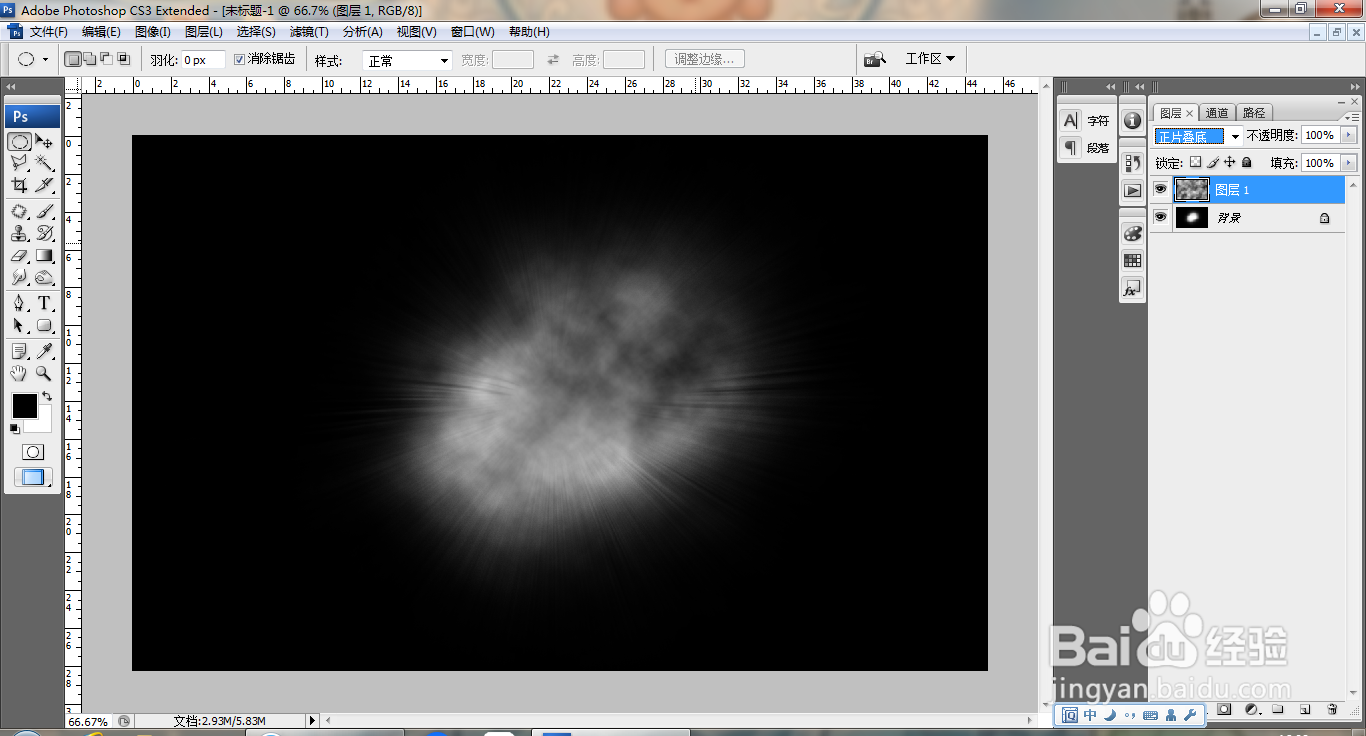Toggle lock all

[1246, 162]
